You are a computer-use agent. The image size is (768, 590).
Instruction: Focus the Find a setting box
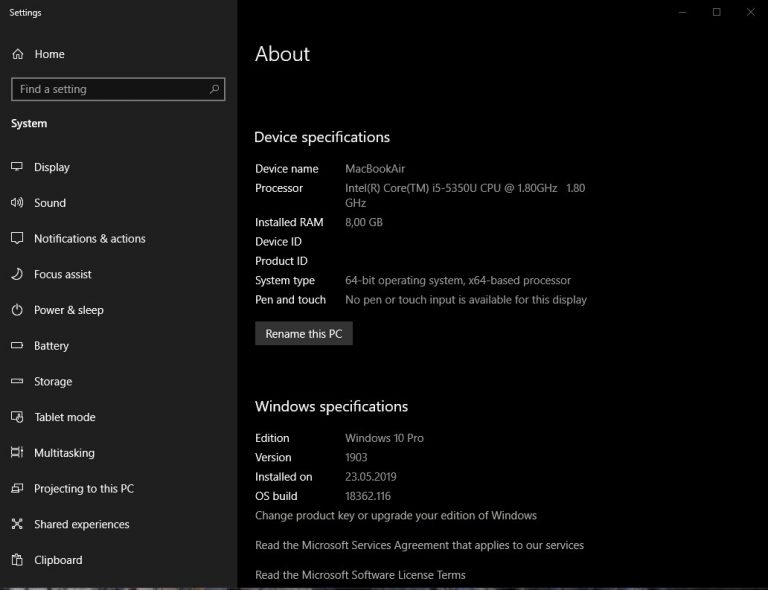click(x=118, y=89)
